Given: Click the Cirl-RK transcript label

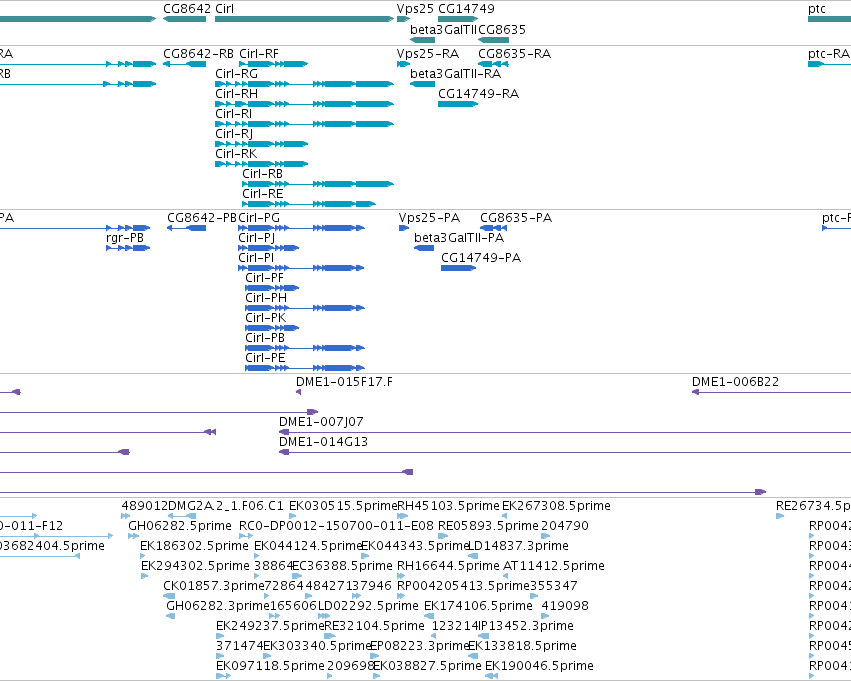Looking at the screenshot, I should click(x=236, y=154).
